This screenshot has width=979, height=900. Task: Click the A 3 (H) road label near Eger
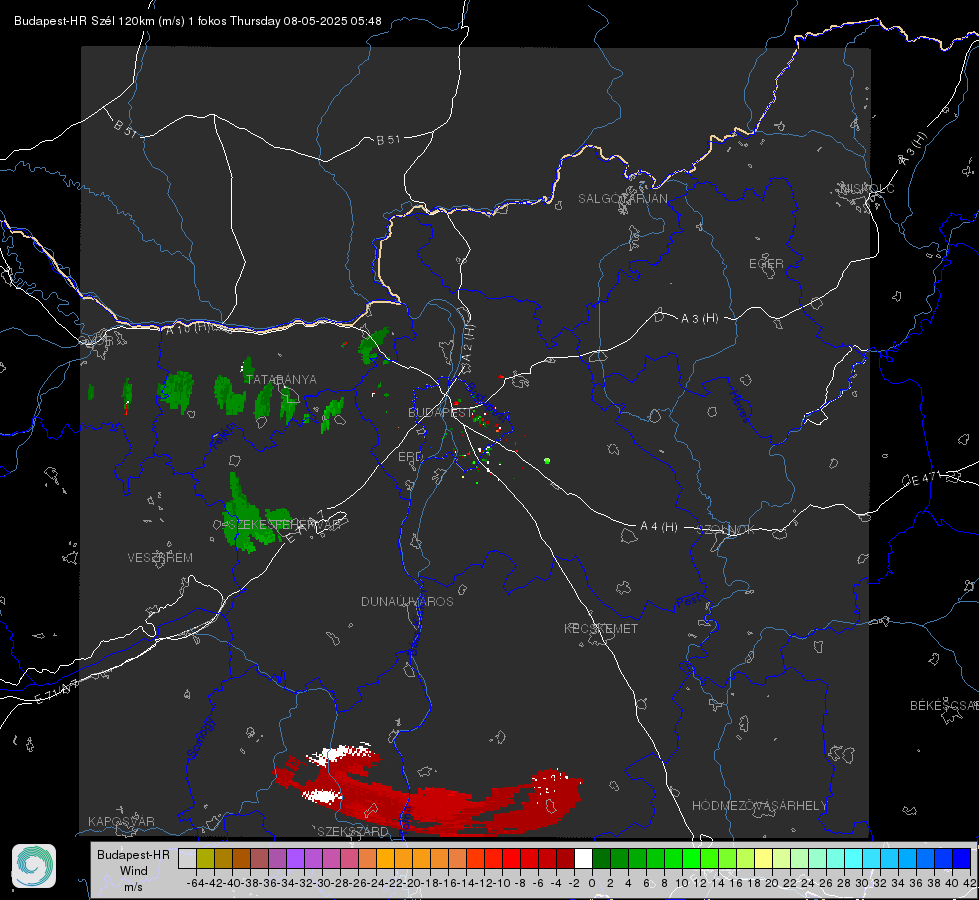point(699,318)
